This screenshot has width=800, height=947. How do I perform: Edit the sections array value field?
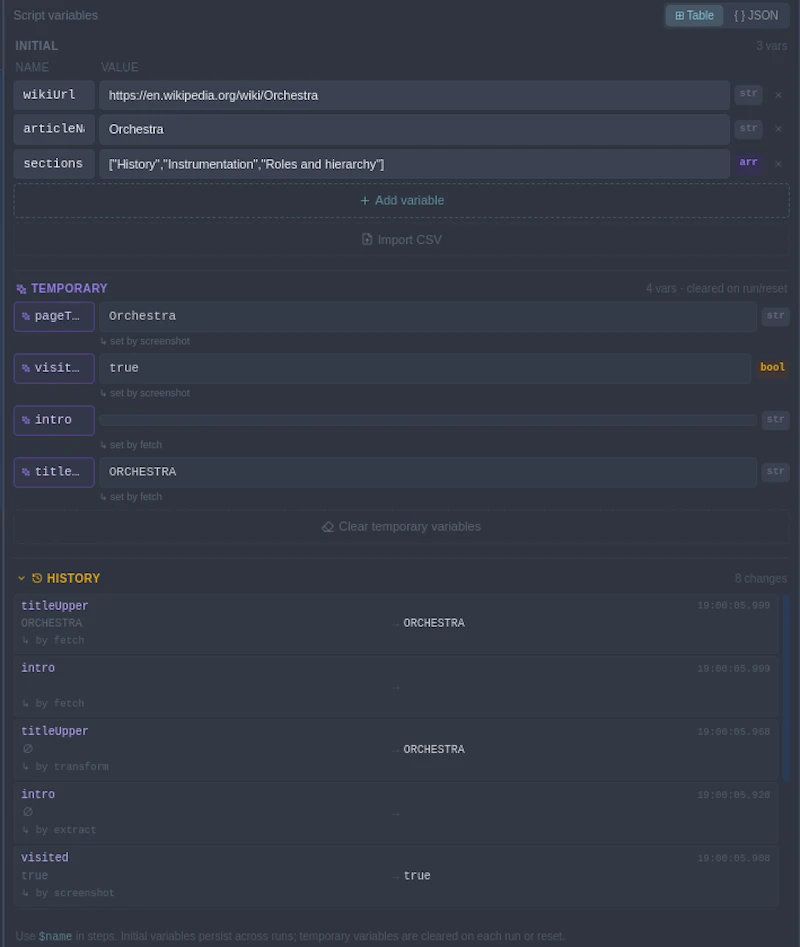coord(414,164)
